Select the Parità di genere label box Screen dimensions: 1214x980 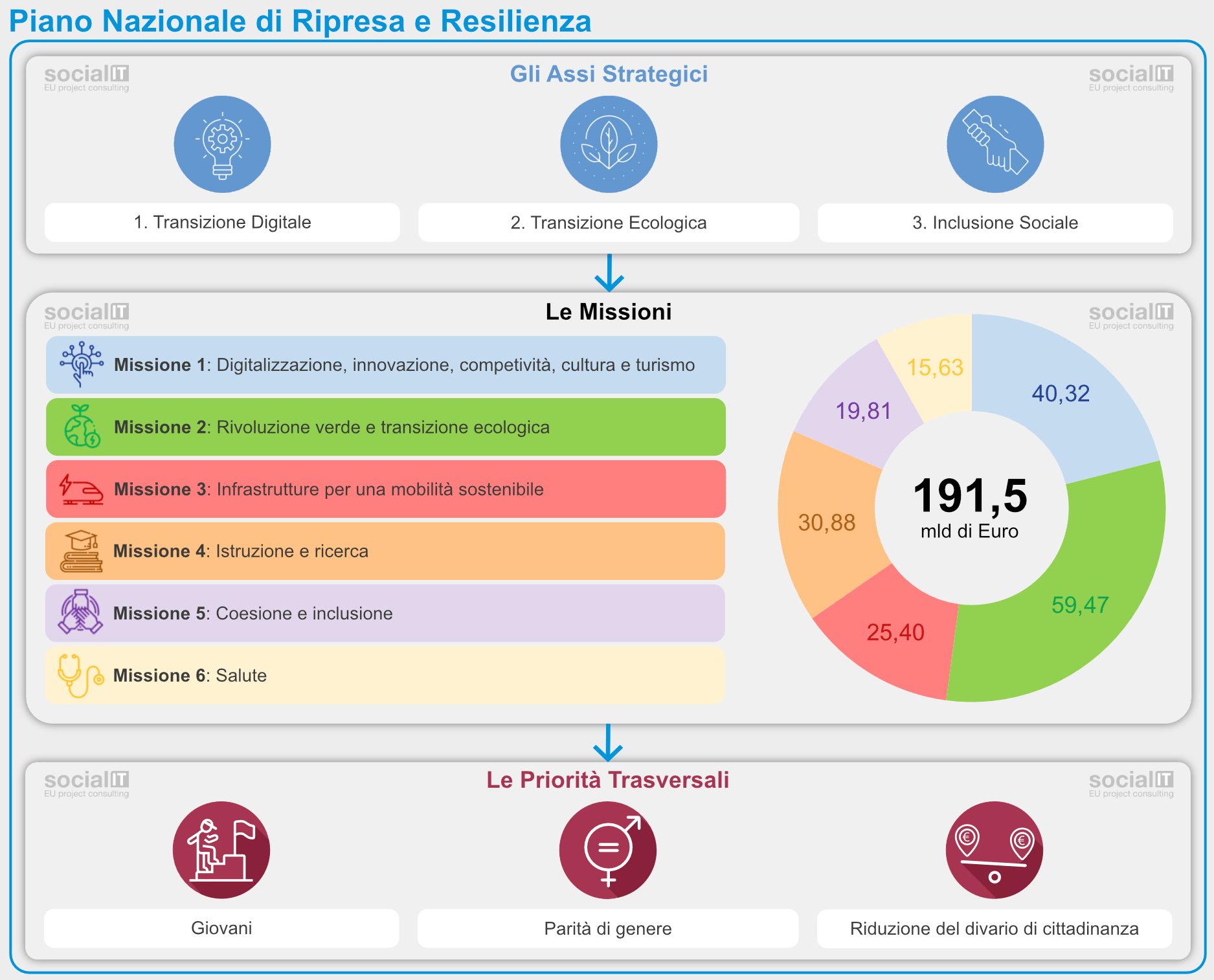[608, 928]
